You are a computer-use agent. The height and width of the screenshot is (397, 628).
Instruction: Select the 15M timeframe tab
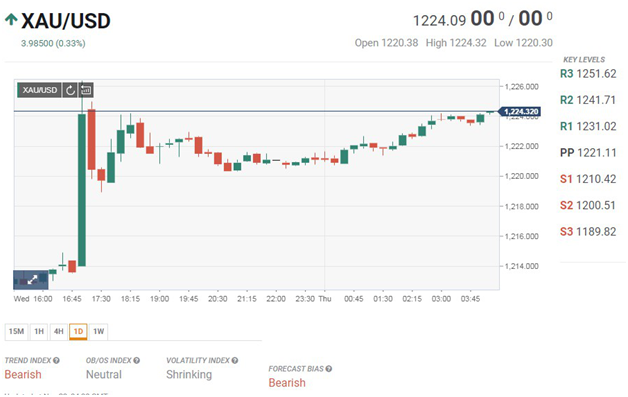pos(16,331)
